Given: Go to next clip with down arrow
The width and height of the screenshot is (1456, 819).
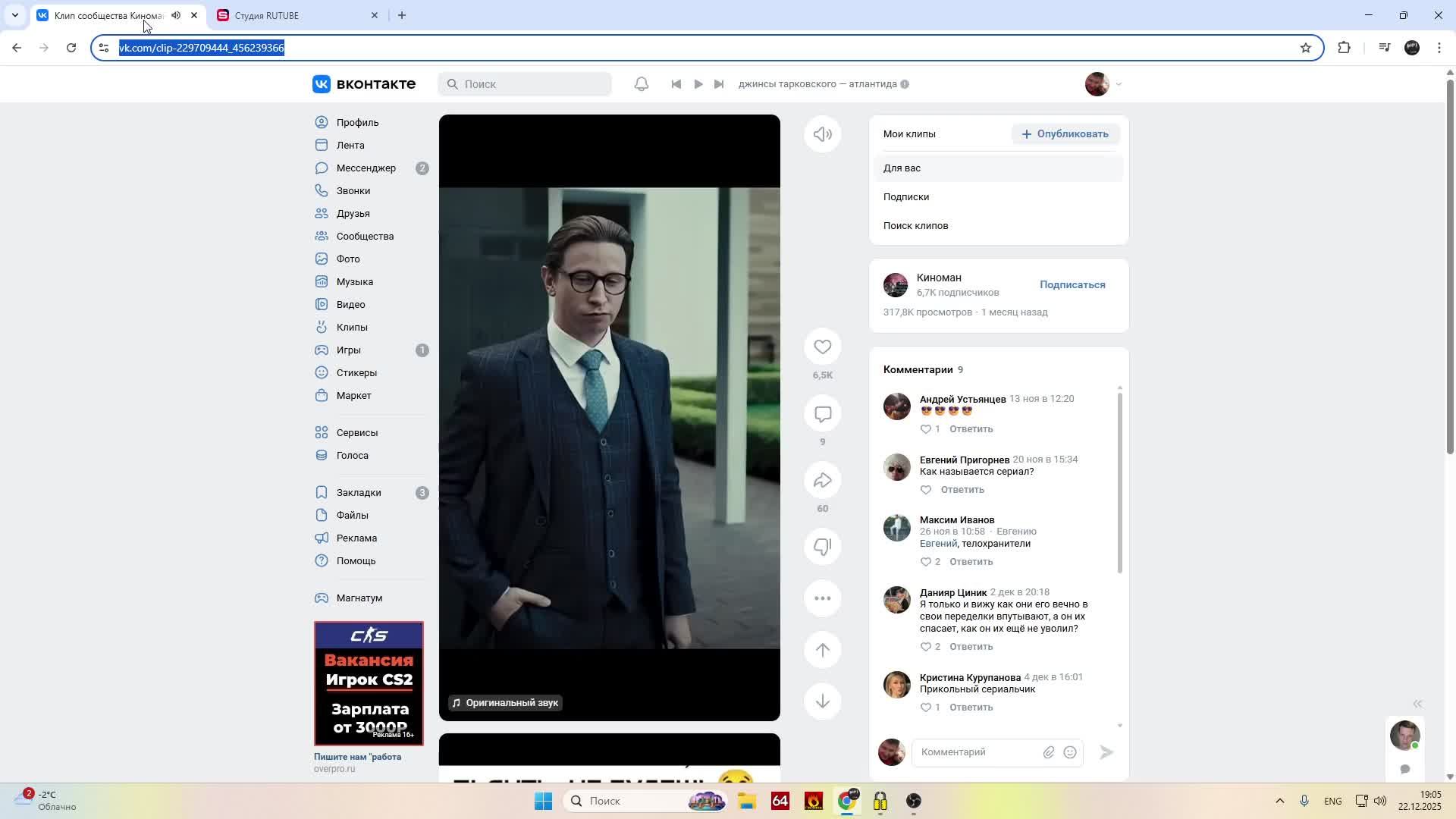Looking at the screenshot, I should pyautogui.click(x=822, y=701).
